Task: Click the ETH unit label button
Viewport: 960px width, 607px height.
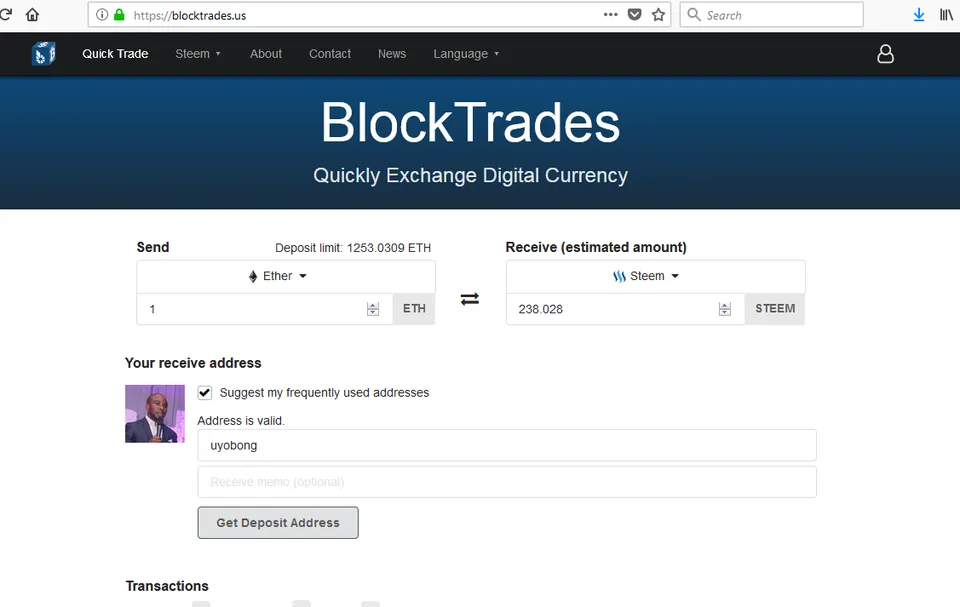Action: coord(414,309)
